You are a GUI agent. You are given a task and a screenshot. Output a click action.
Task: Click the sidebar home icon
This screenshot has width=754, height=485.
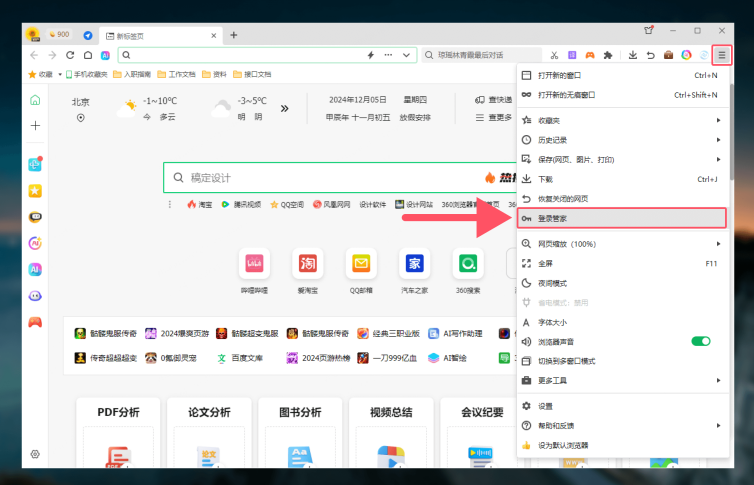(x=35, y=100)
